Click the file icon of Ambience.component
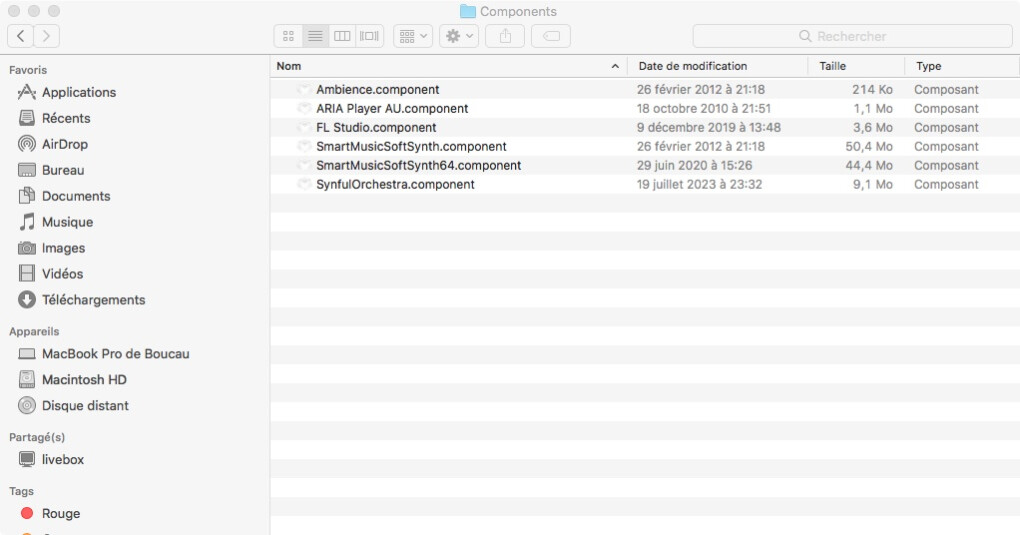Image resolution: width=1020 pixels, height=535 pixels. coord(304,89)
